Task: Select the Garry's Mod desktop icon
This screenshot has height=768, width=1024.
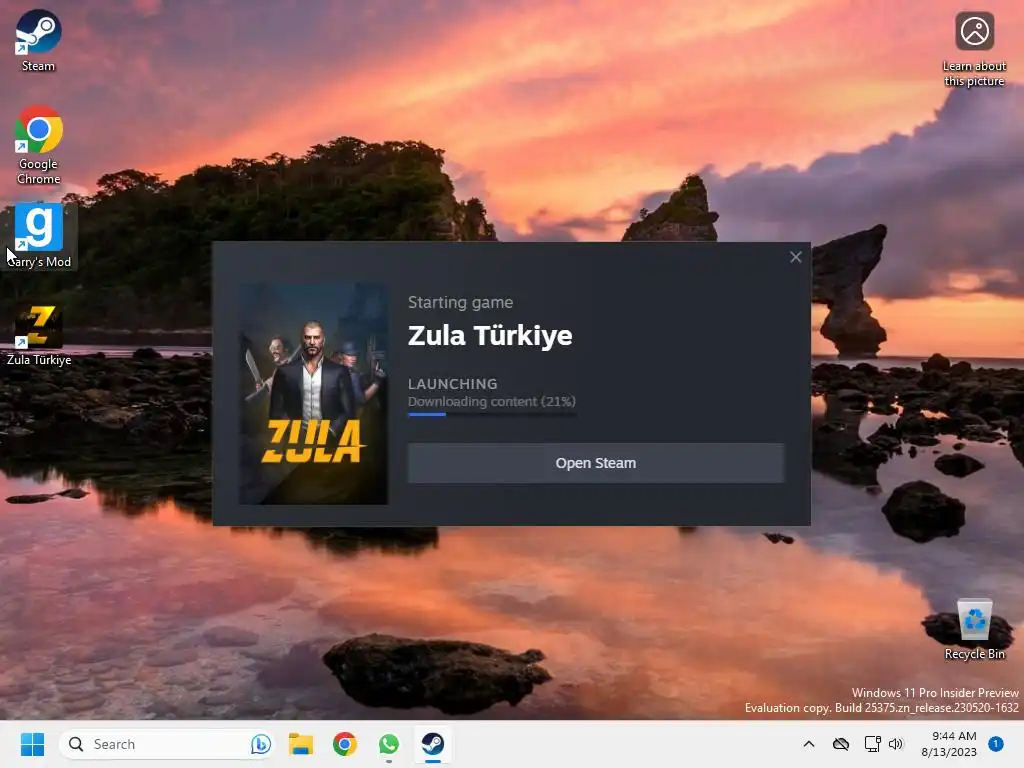Action: point(39,236)
